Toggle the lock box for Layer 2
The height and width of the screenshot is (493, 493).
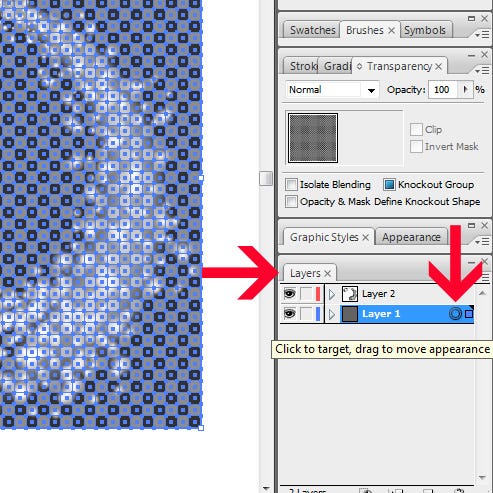point(306,294)
